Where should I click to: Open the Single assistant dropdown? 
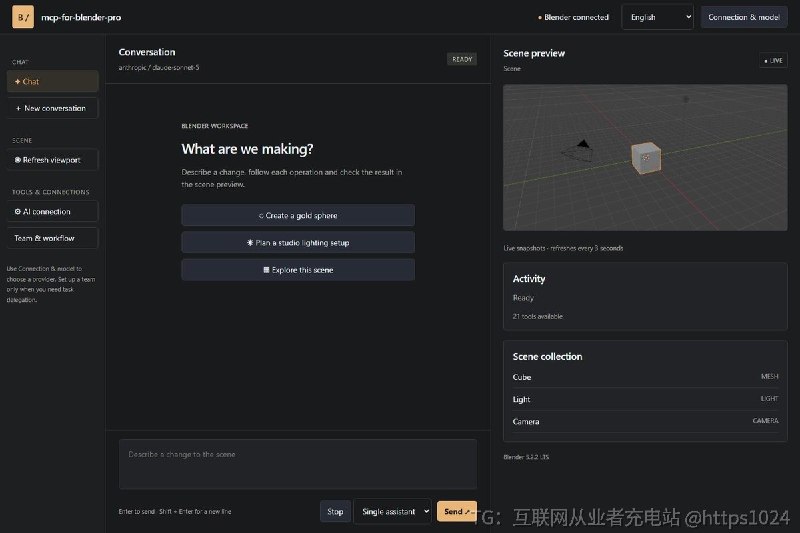[x=393, y=511]
